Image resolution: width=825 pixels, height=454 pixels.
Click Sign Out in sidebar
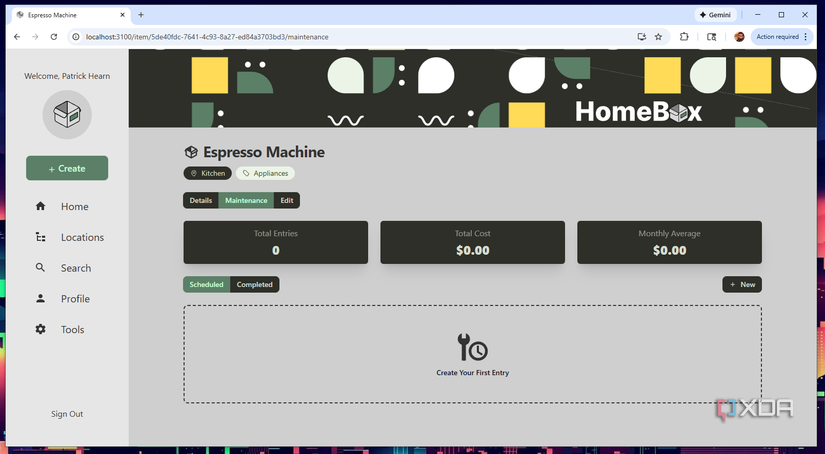tap(67, 414)
